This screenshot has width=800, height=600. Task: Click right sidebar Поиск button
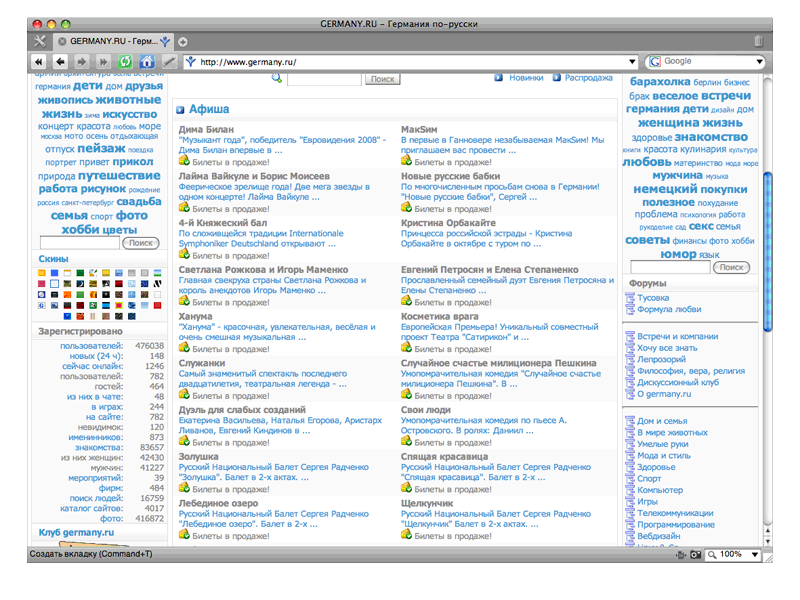732,267
